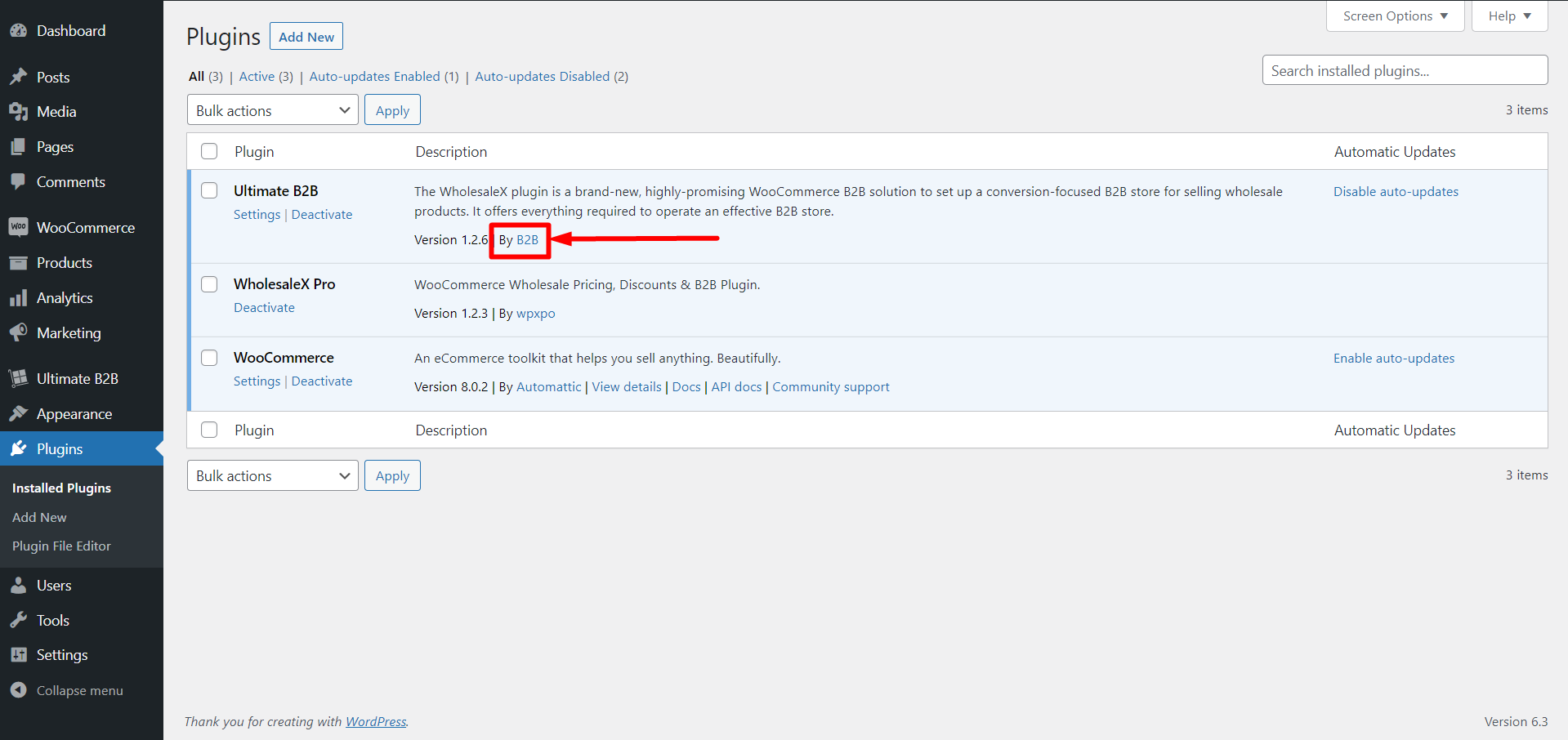Image resolution: width=1568 pixels, height=740 pixels.
Task: Open Settings link under Ultimate B2B
Action: (x=257, y=214)
